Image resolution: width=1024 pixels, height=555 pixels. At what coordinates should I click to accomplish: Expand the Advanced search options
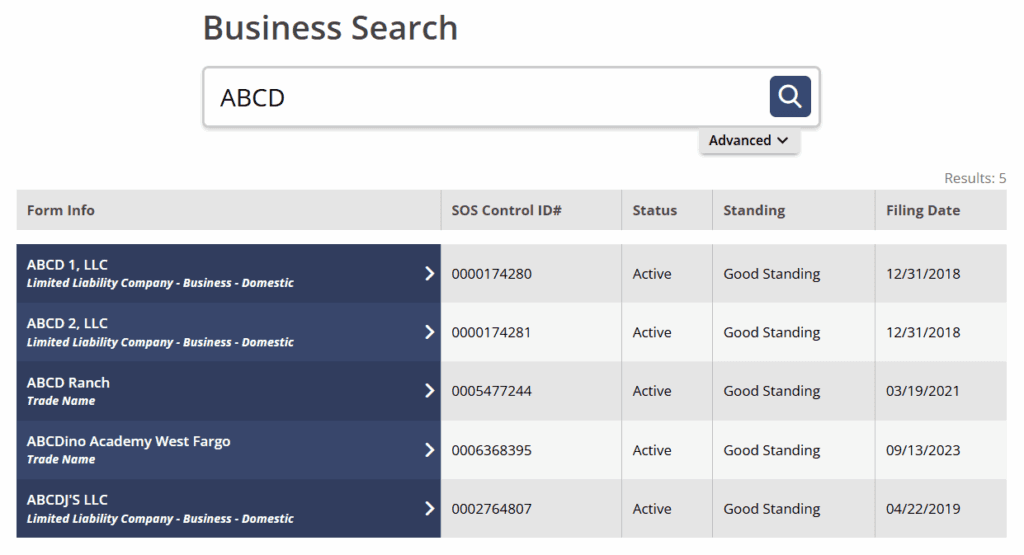pyautogui.click(x=748, y=140)
